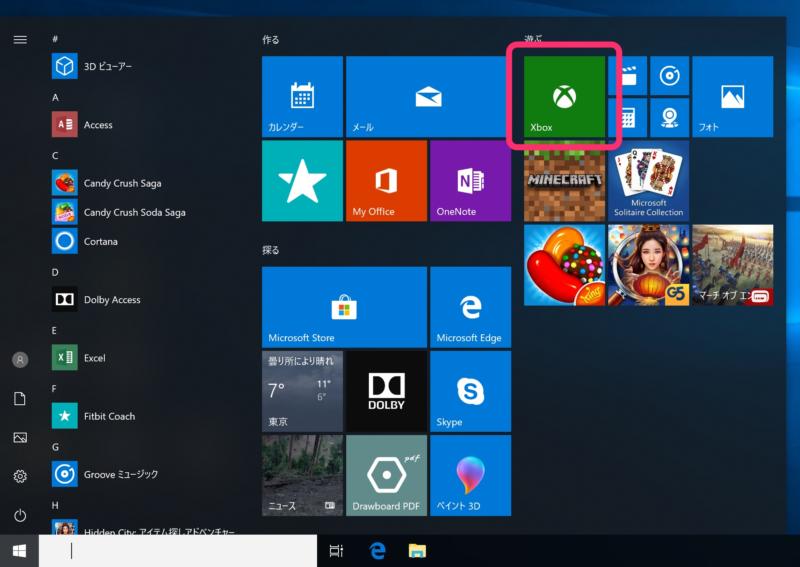Image resolution: width=800 pixels, height=567 pixels.
Task: Click the letter F group header
Action: point(54,388)
